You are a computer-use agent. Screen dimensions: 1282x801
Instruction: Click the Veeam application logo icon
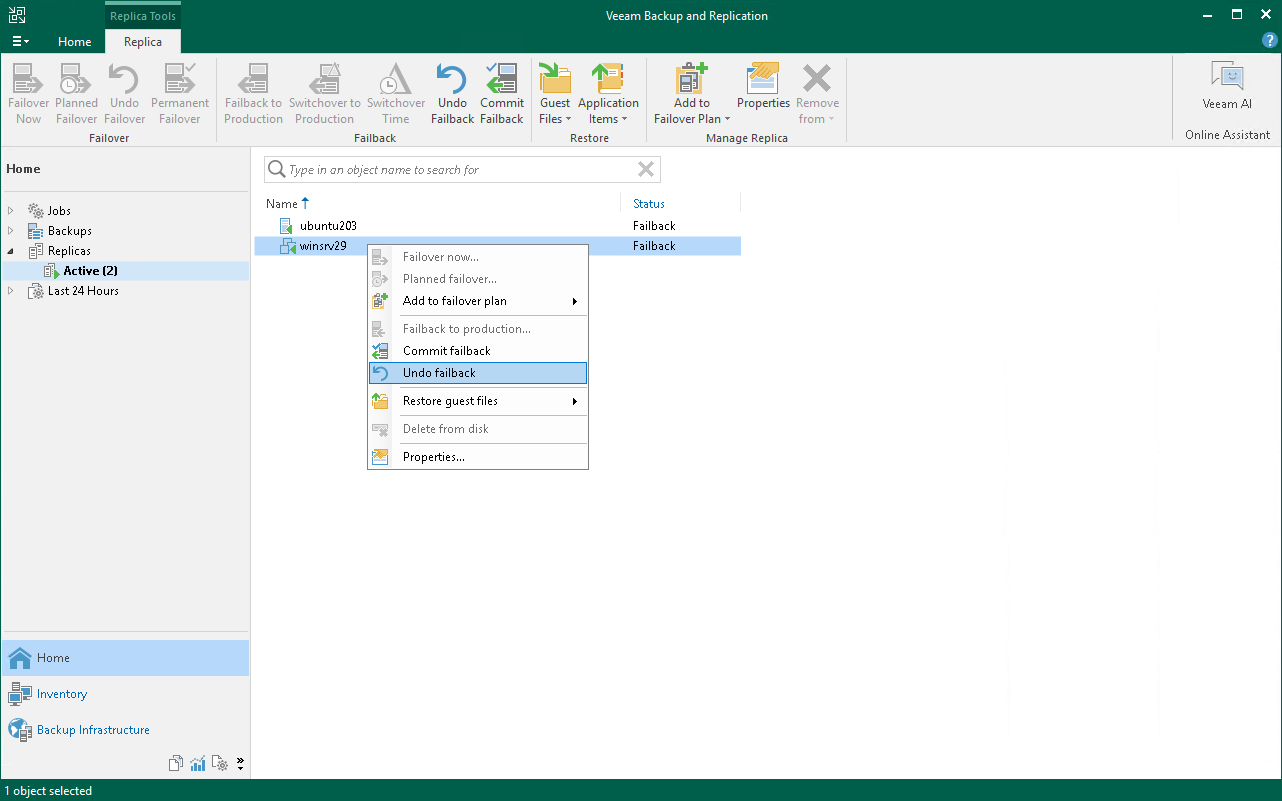point(17,15)
